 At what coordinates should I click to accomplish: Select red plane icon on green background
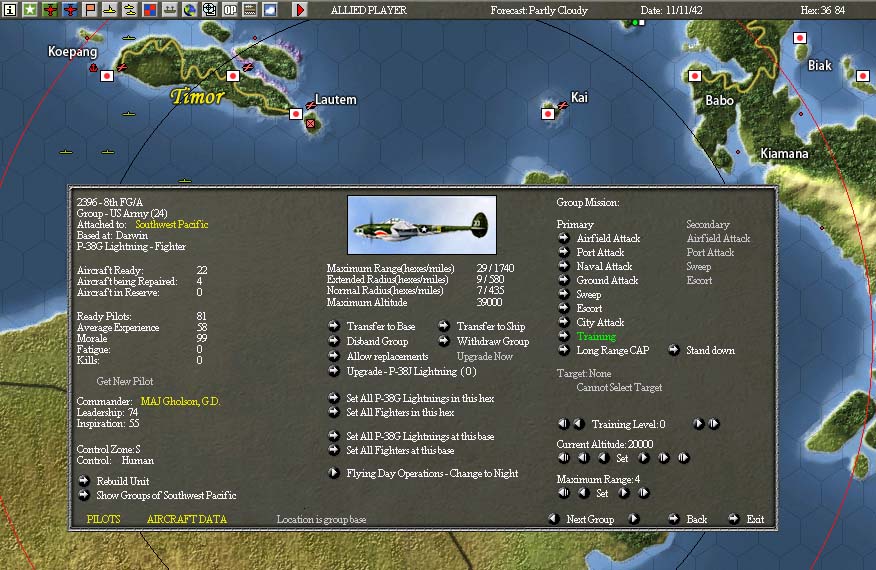[50, 10]
